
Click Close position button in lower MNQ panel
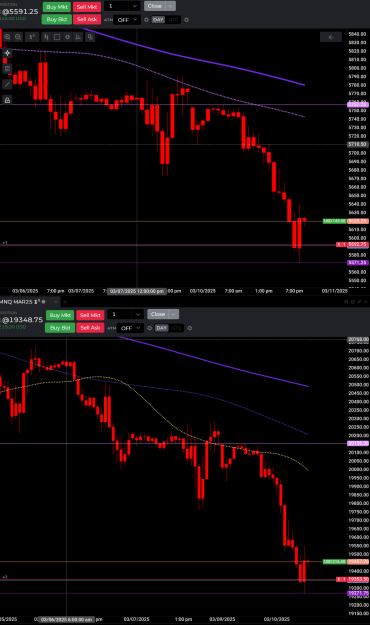pyautogui.click(x=158, y=314)
